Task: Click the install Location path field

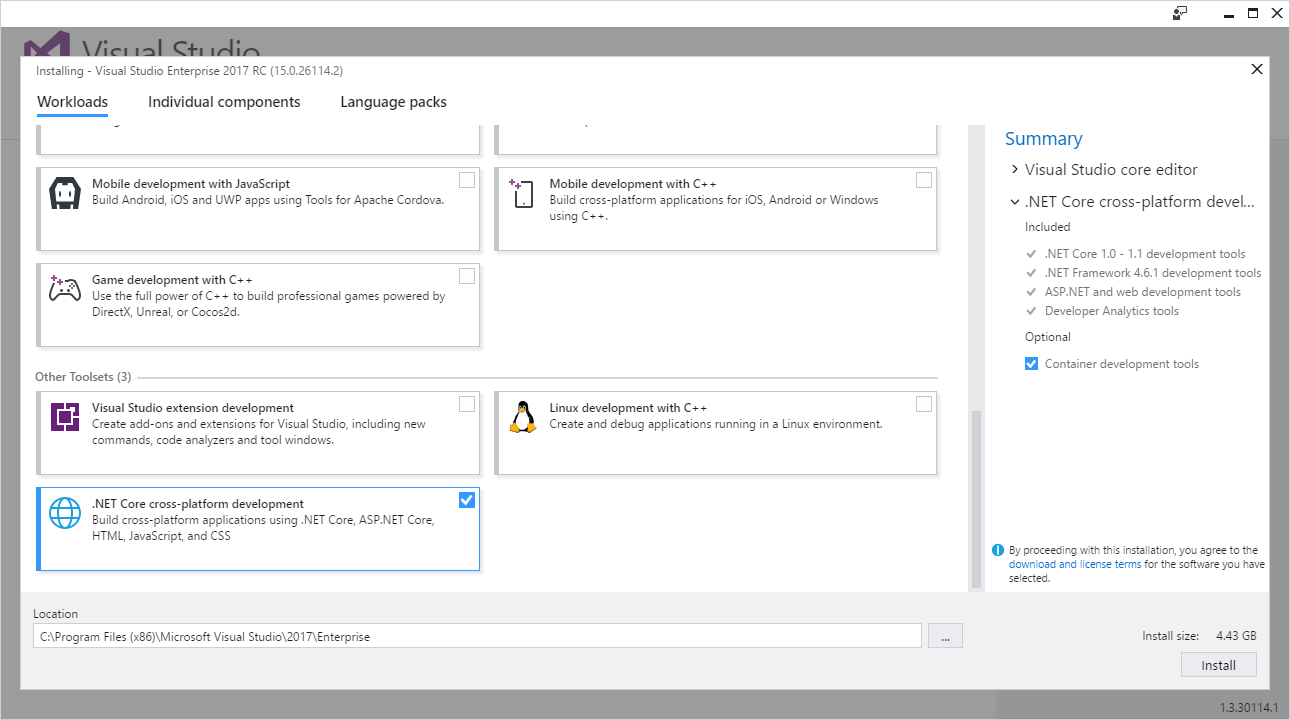Action: pyautogui.click(x=477, y=636)
